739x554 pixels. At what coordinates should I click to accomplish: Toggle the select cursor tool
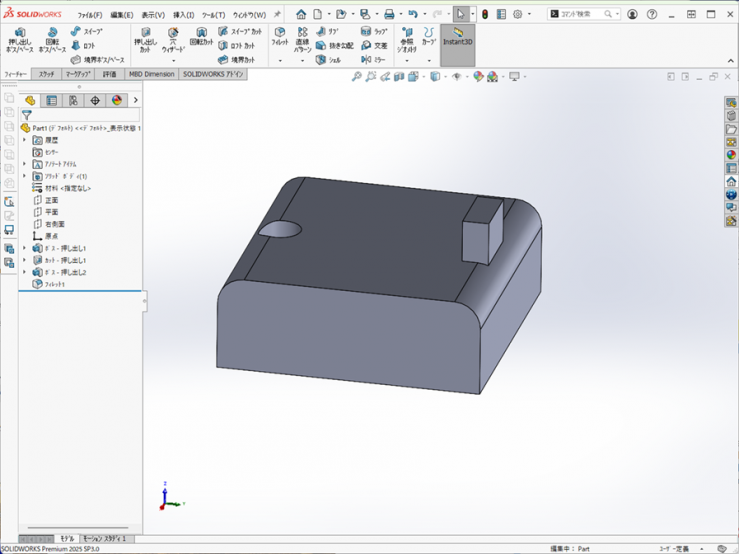(x=460, y=14)
